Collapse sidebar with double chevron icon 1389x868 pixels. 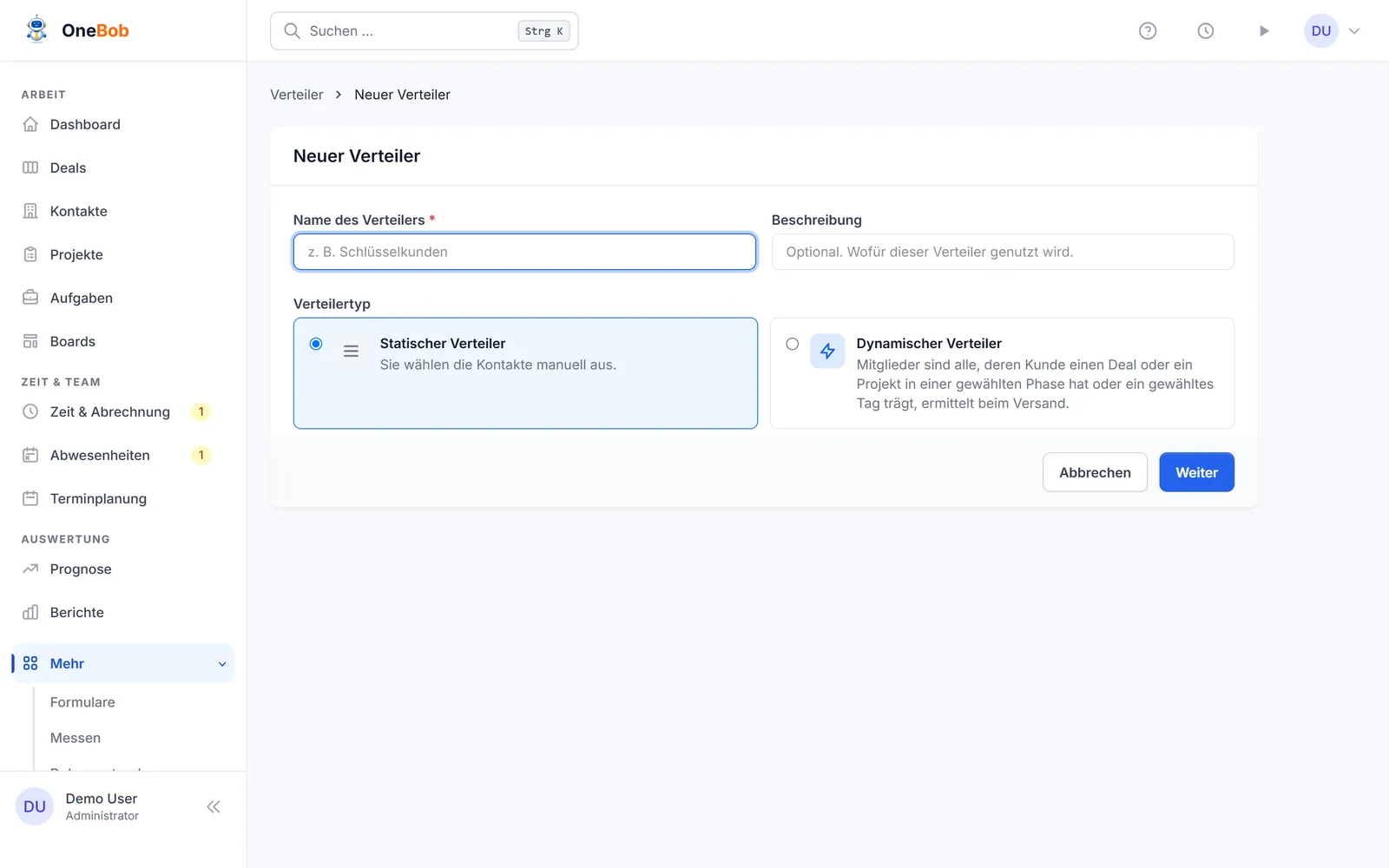tap(214, 806)
